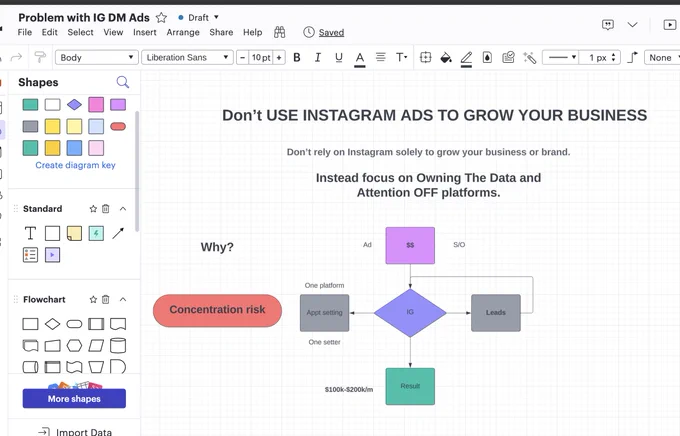Click the revision history clock icon
This screenshot has width=680, height=436.
(309, 32)
